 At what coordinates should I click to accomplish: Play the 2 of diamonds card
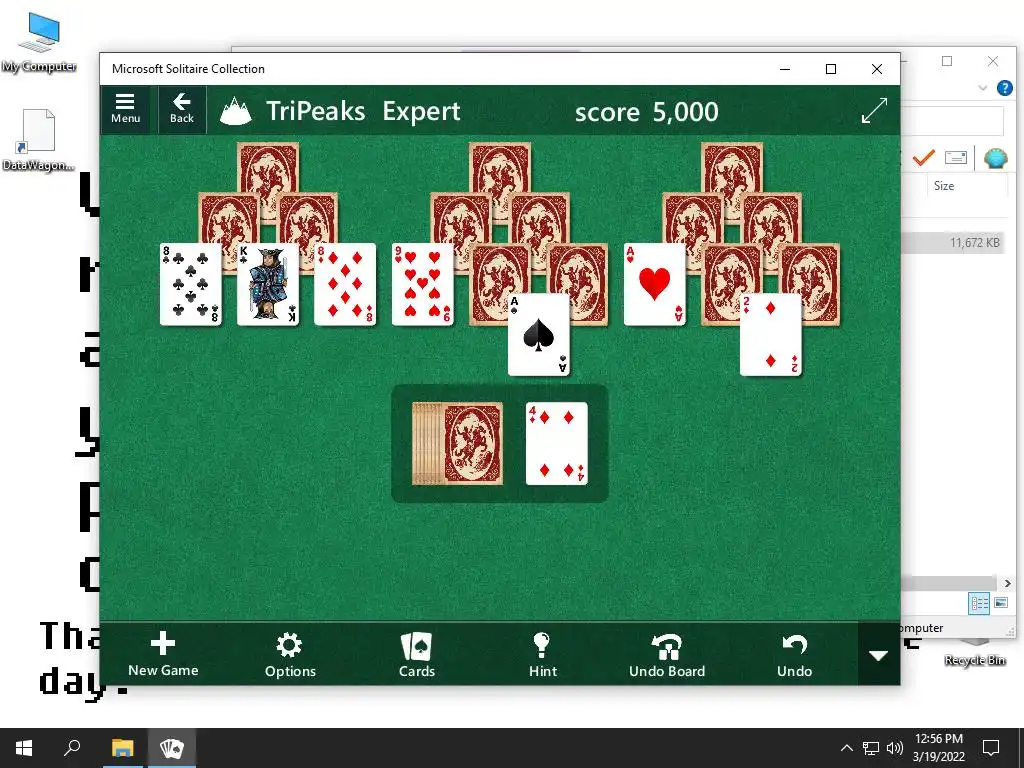pos(771,335)
